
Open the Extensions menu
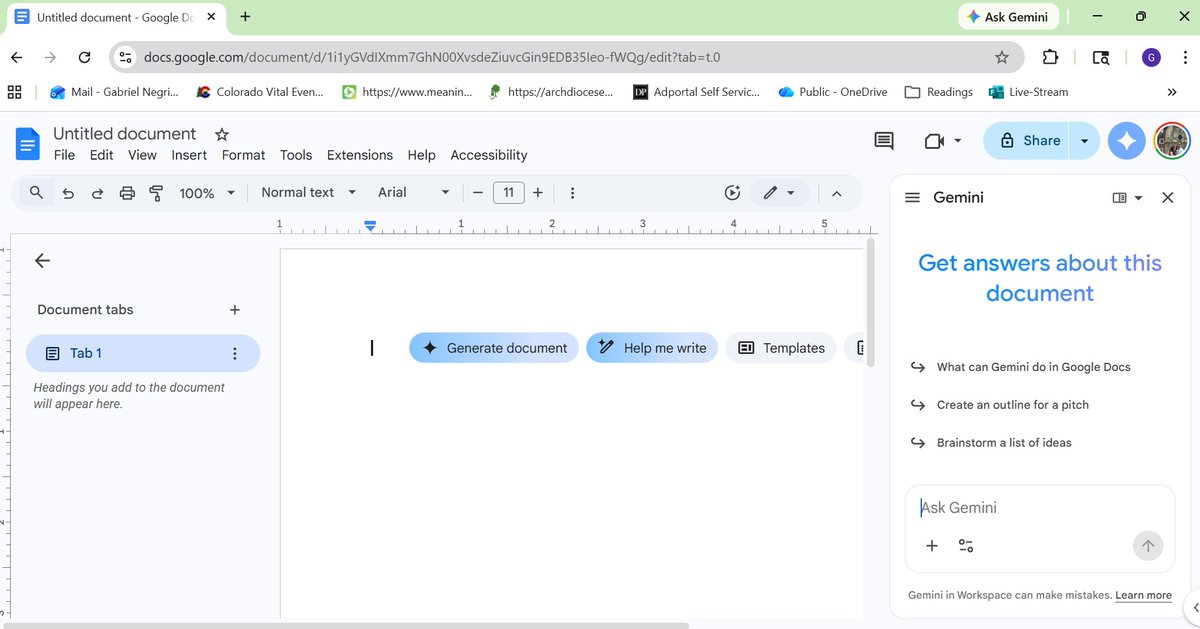coord(360,155)
